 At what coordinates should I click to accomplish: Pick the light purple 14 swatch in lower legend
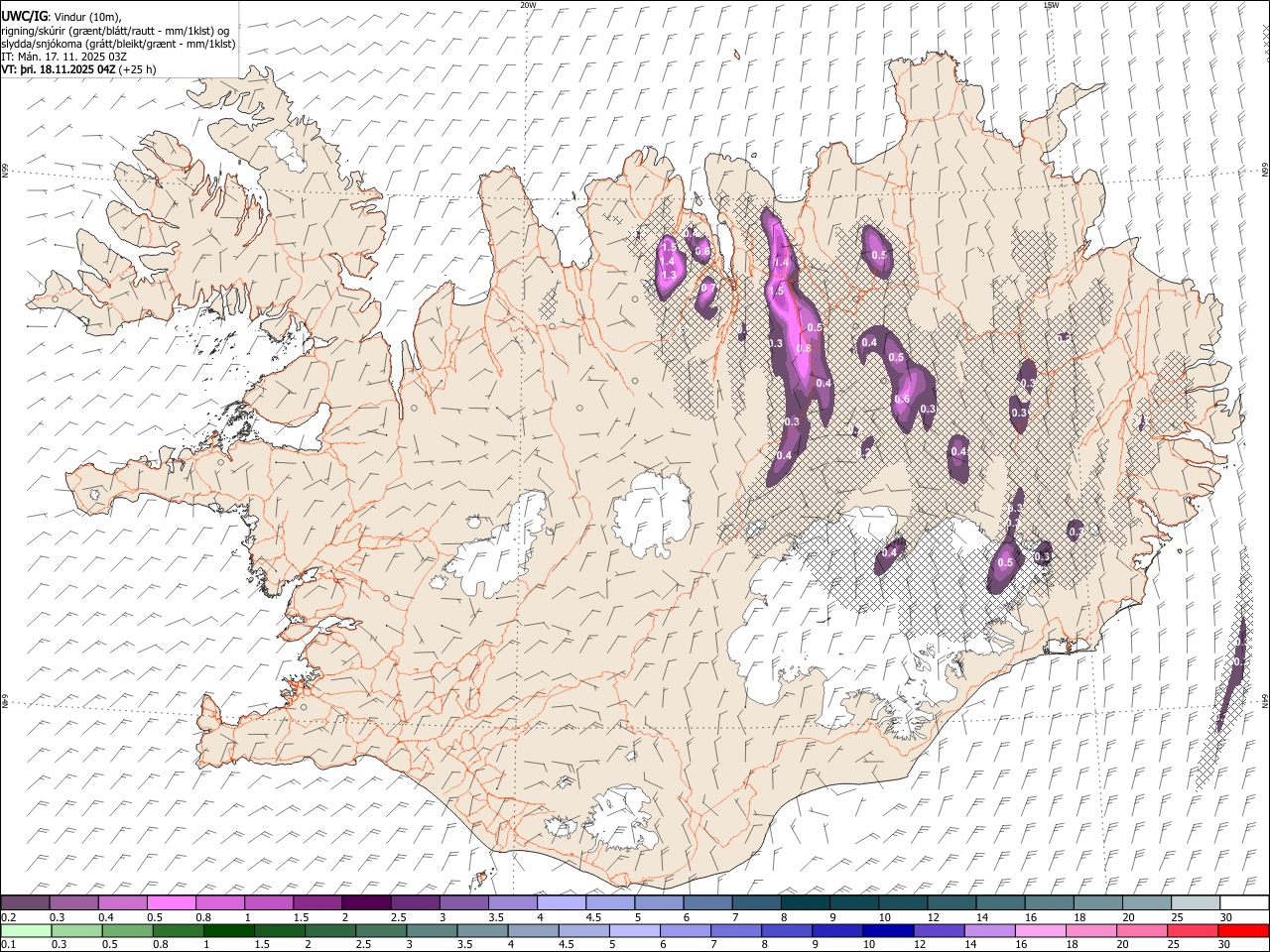989,930
